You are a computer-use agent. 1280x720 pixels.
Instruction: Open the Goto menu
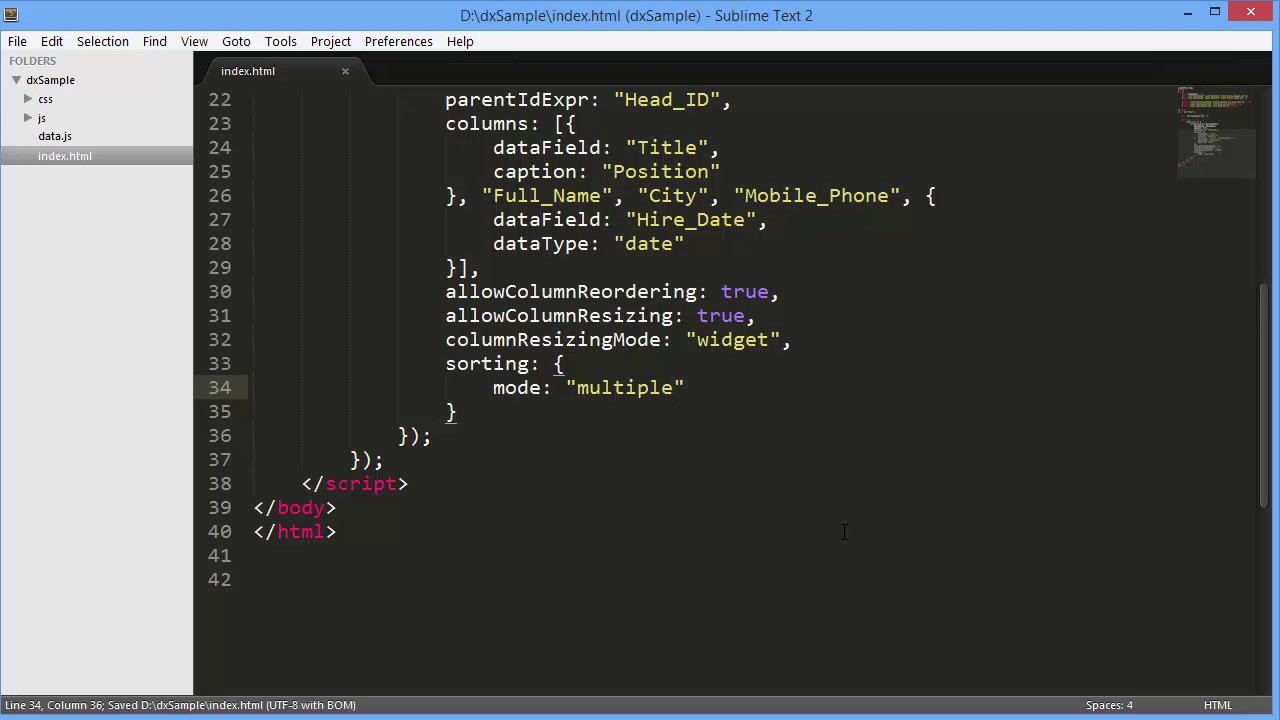(236, 41)
